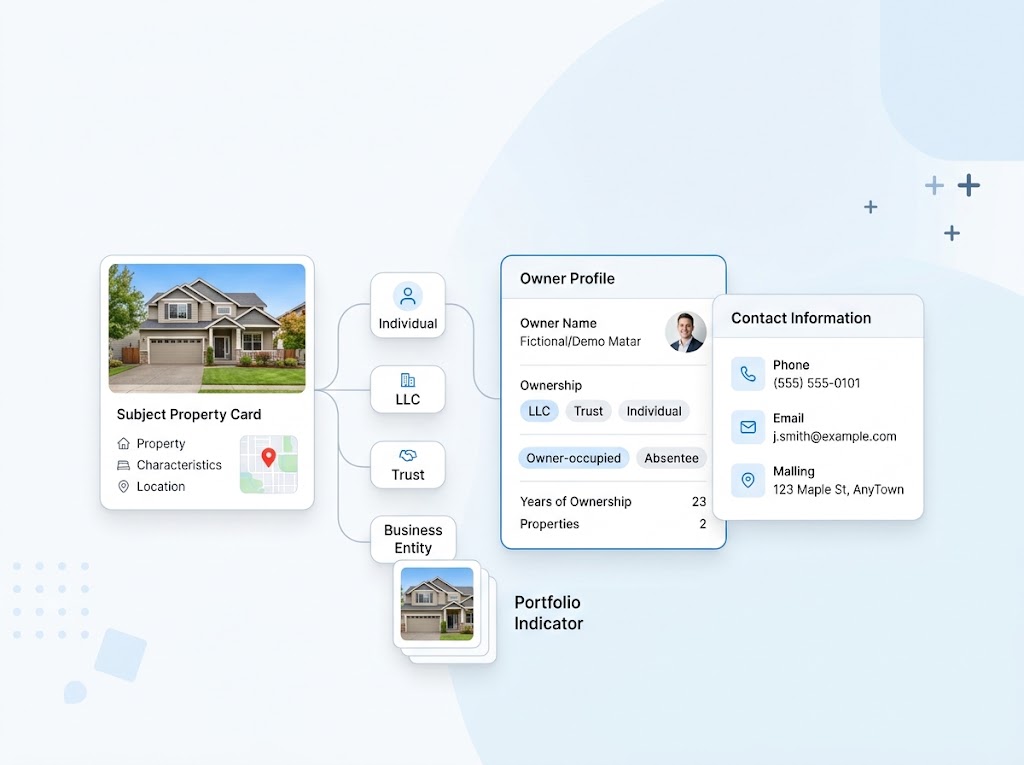Click the Mailing location pin icon
This screenshot has width=1024, height=765.
[748, 480]
